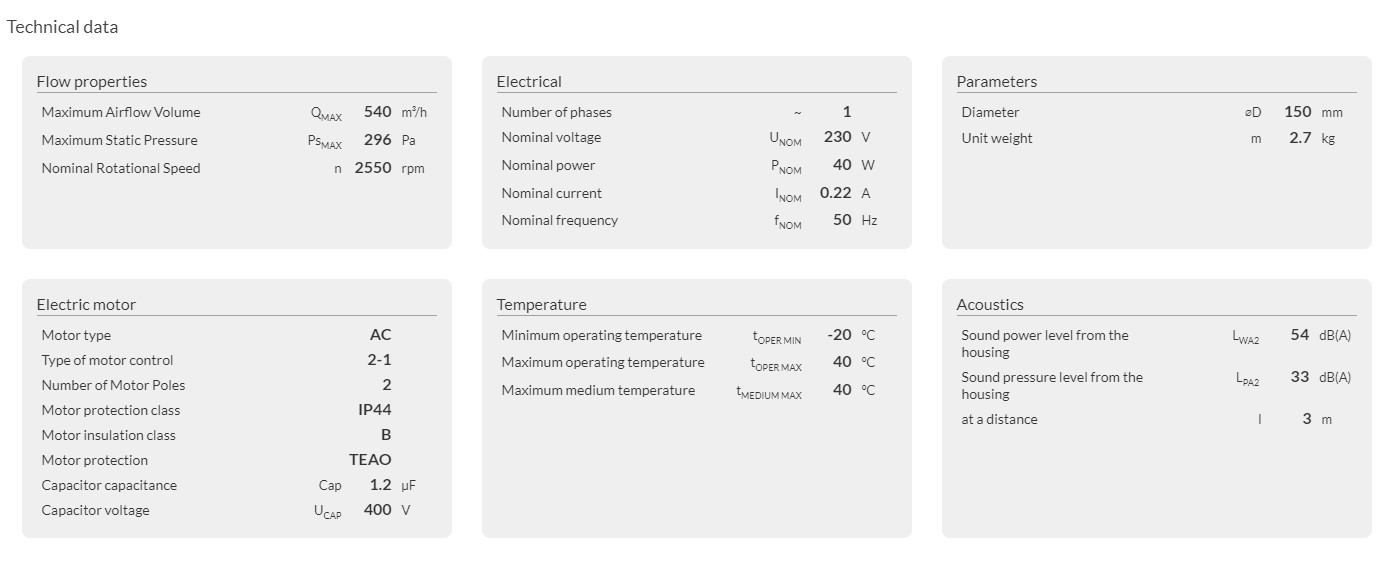Click the Temperature section title
This screenshot has width=1392, height=568.
[x=541, y=305]
